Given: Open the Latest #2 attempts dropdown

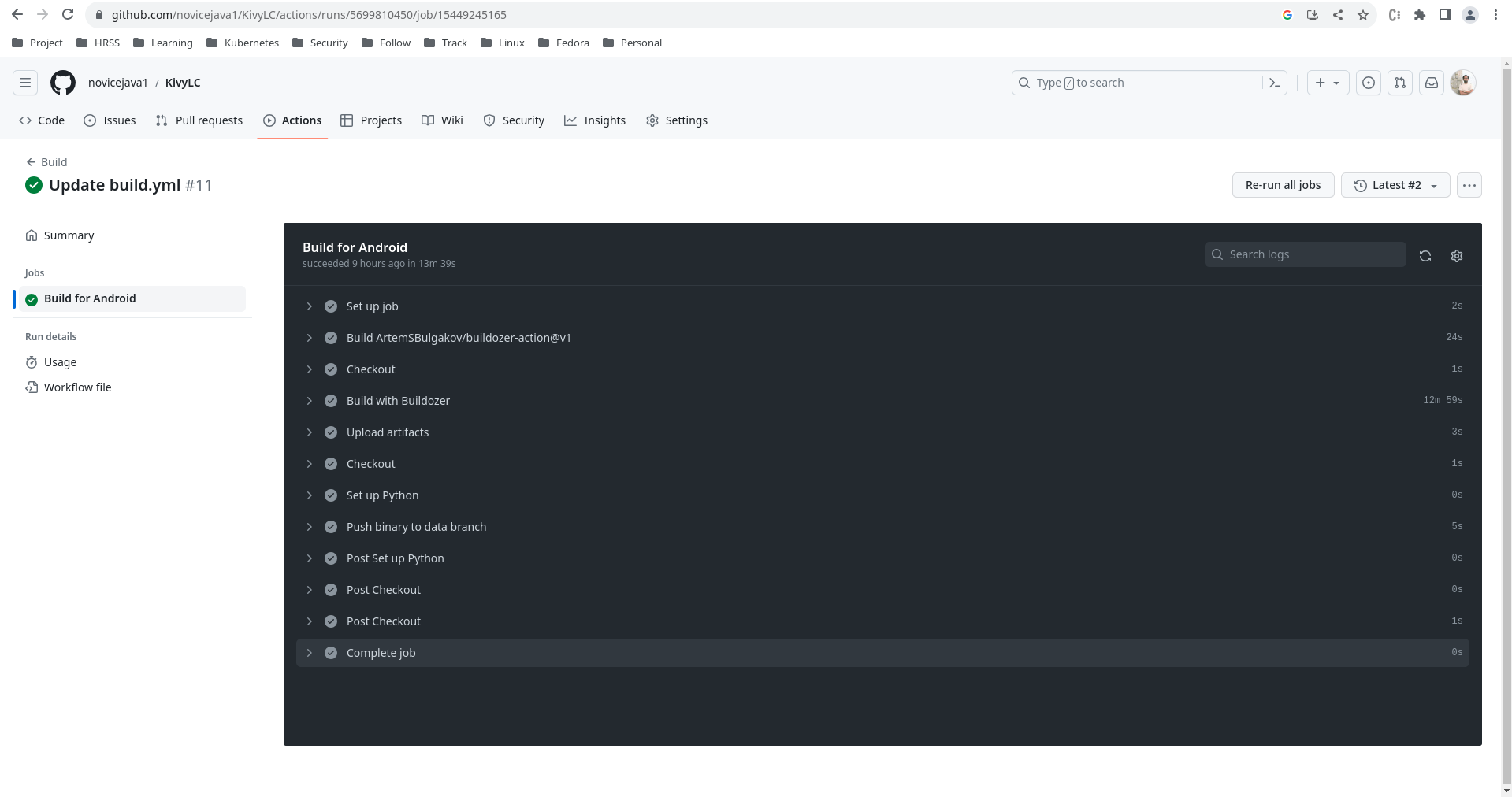Looking at the screenshot, I should click(x=1395, y=185).
